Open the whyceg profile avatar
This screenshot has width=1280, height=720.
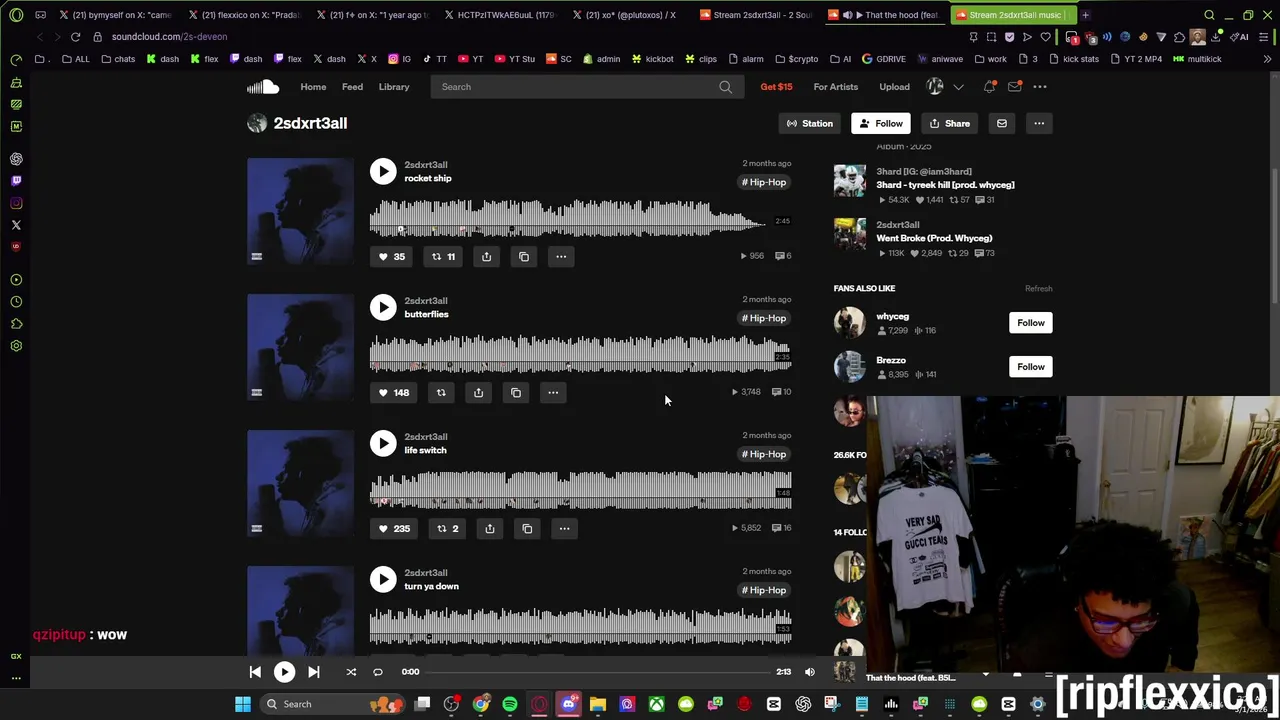tap(850, 323)
